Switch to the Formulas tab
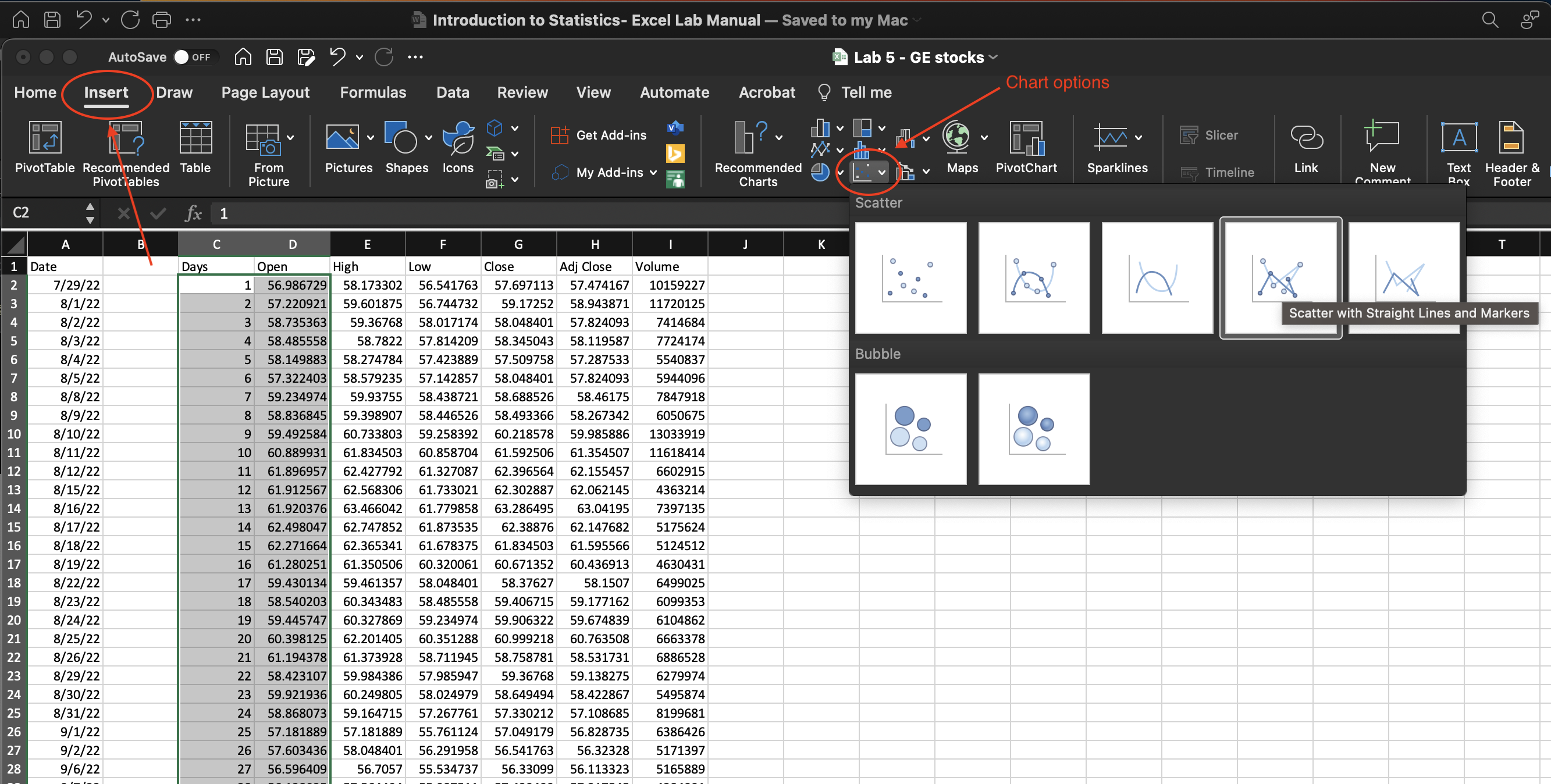 point(373,92)
